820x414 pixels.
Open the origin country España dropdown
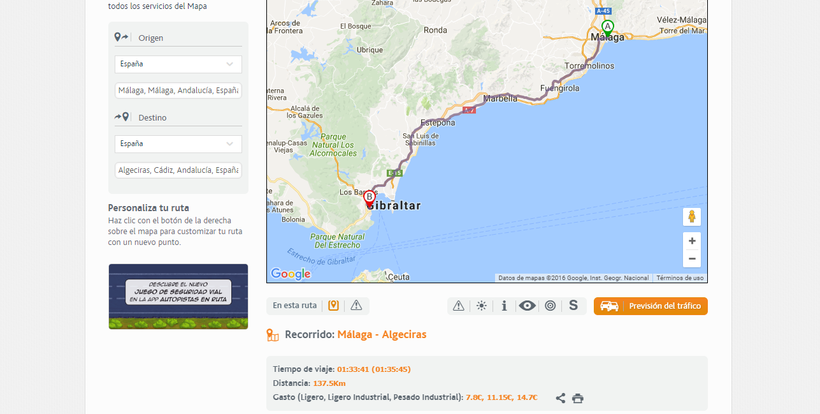(x=178, y=64)
